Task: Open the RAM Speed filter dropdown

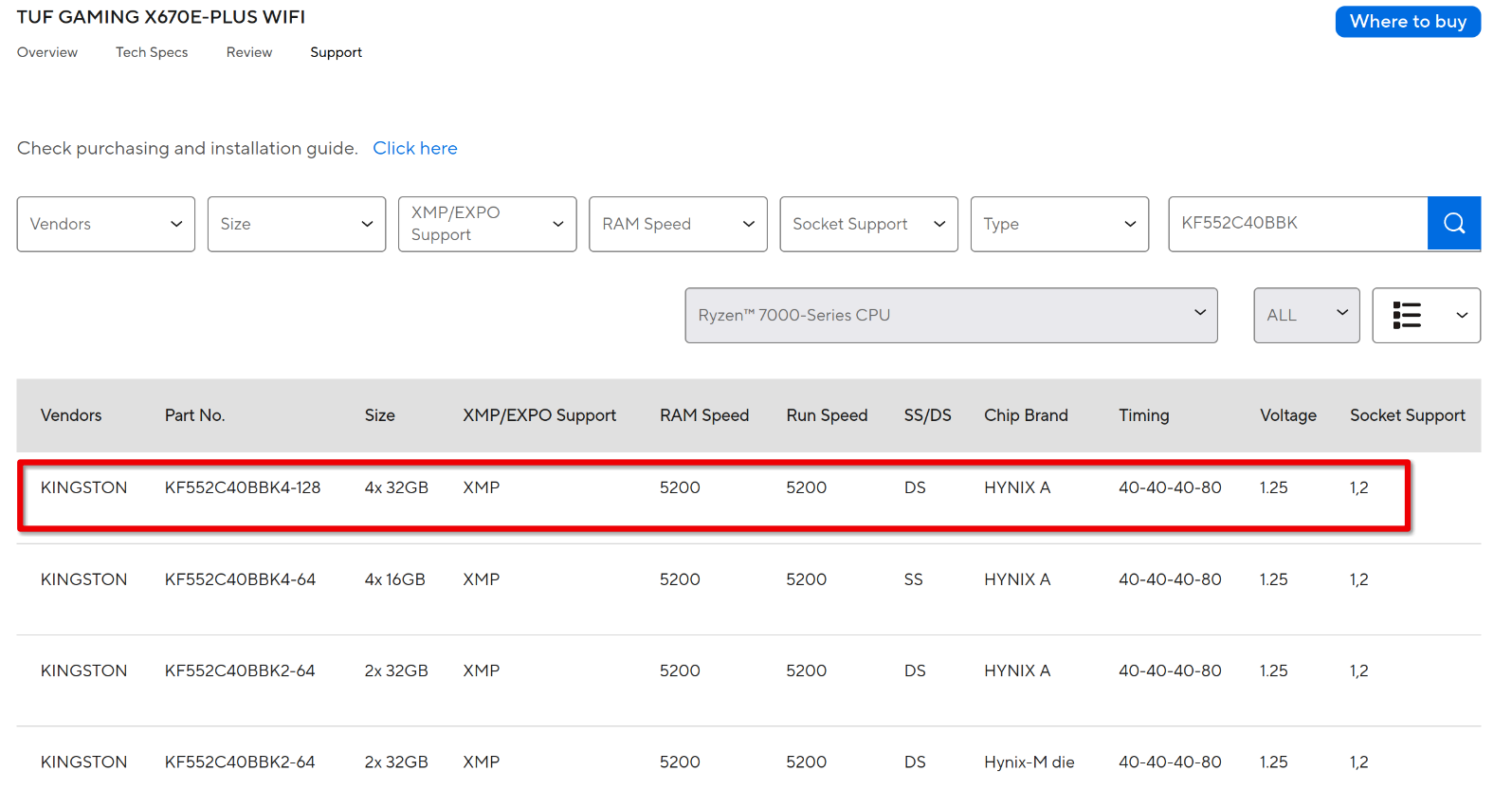Action: 678,224
